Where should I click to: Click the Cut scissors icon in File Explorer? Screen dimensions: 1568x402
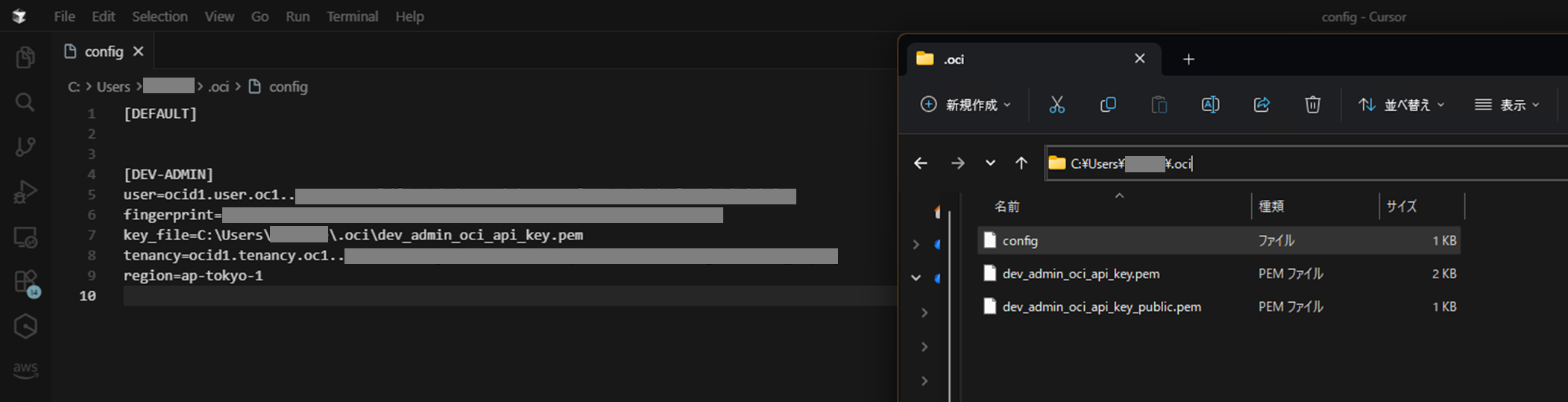1057,104
